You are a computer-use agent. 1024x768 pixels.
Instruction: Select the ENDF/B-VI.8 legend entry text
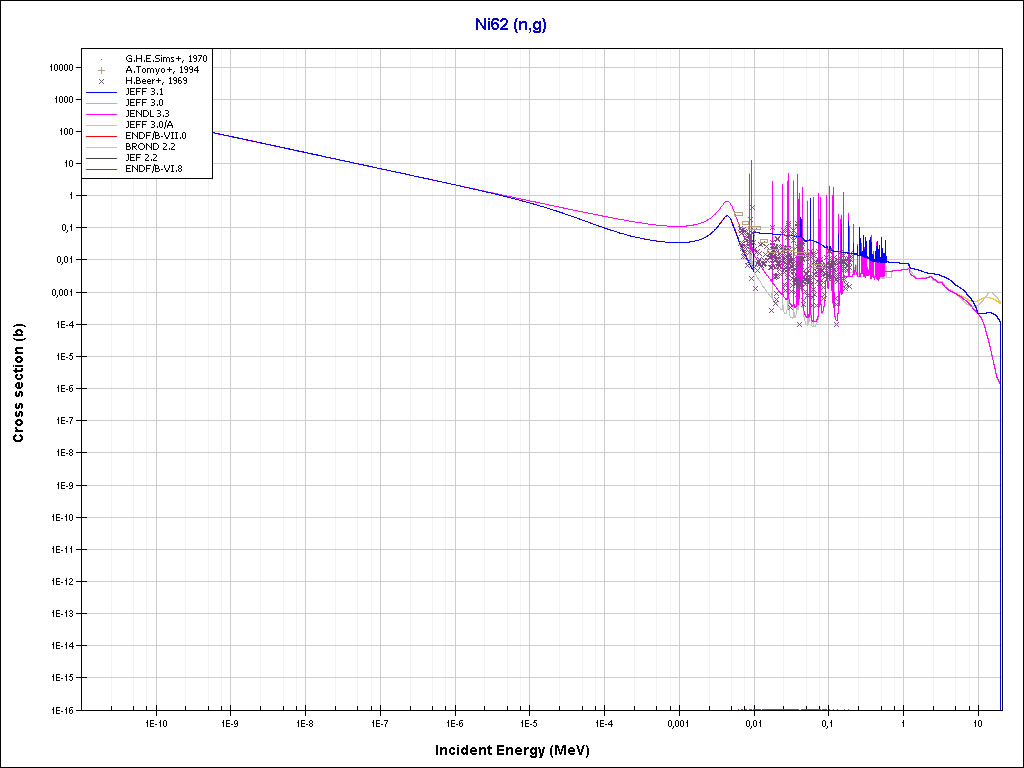(154, 168)
